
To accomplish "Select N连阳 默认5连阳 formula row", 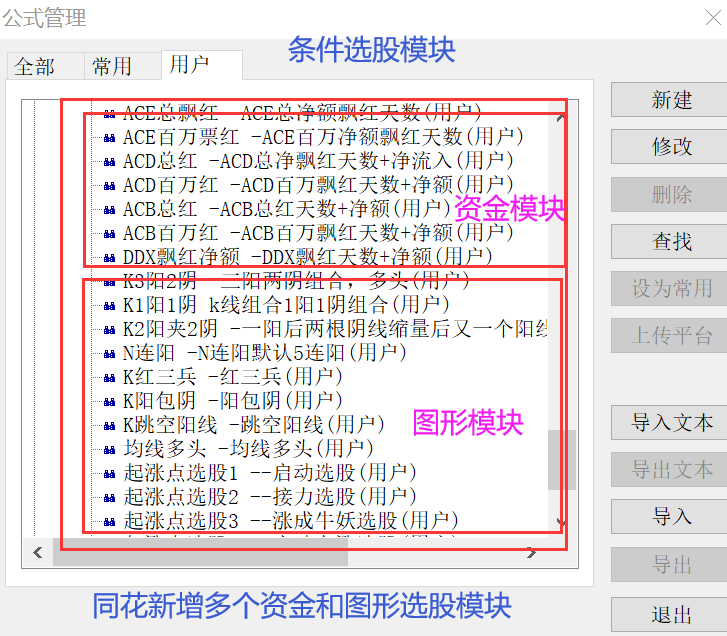I will [265, 354].
